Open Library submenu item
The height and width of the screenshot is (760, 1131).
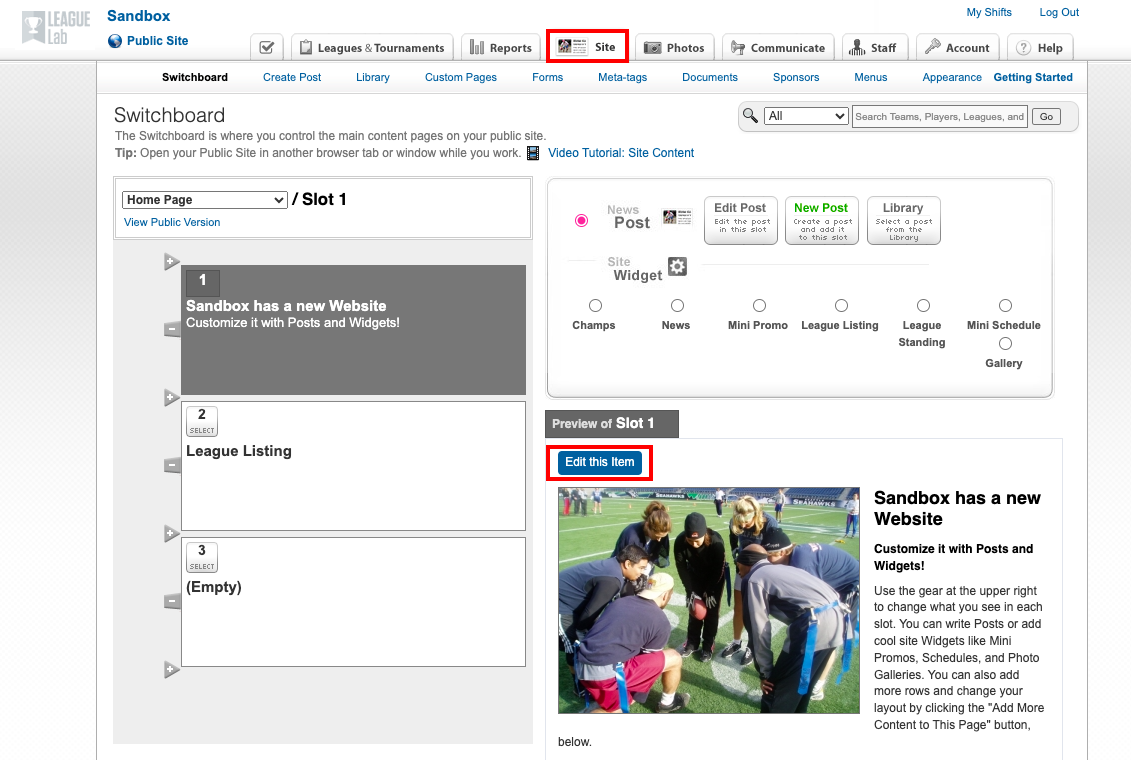click(x=373, y=77)
